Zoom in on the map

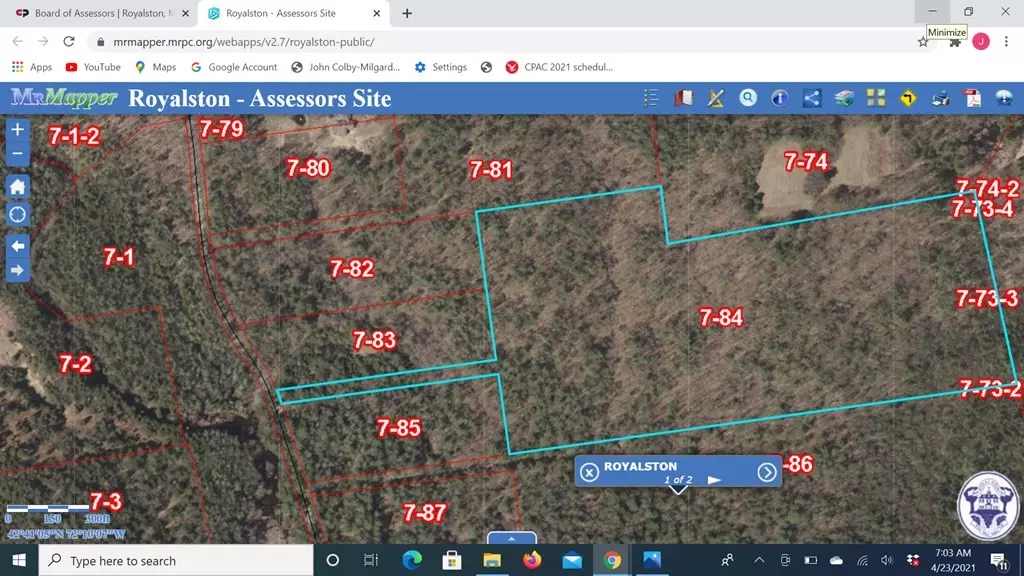[x=16, y=129]
